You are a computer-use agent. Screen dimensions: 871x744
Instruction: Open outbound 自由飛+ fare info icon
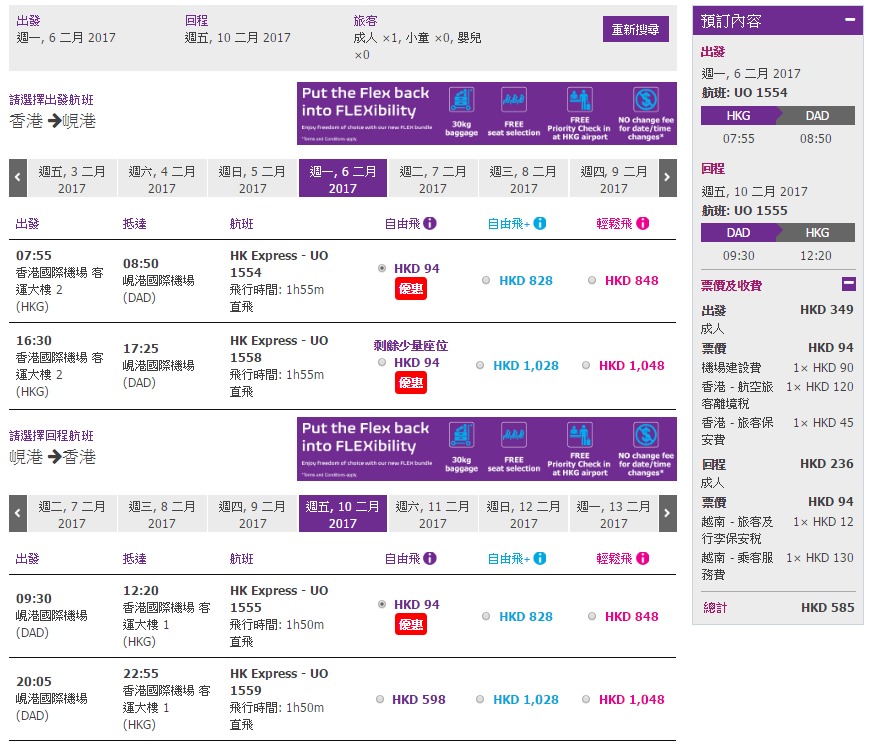coord(540,223)
